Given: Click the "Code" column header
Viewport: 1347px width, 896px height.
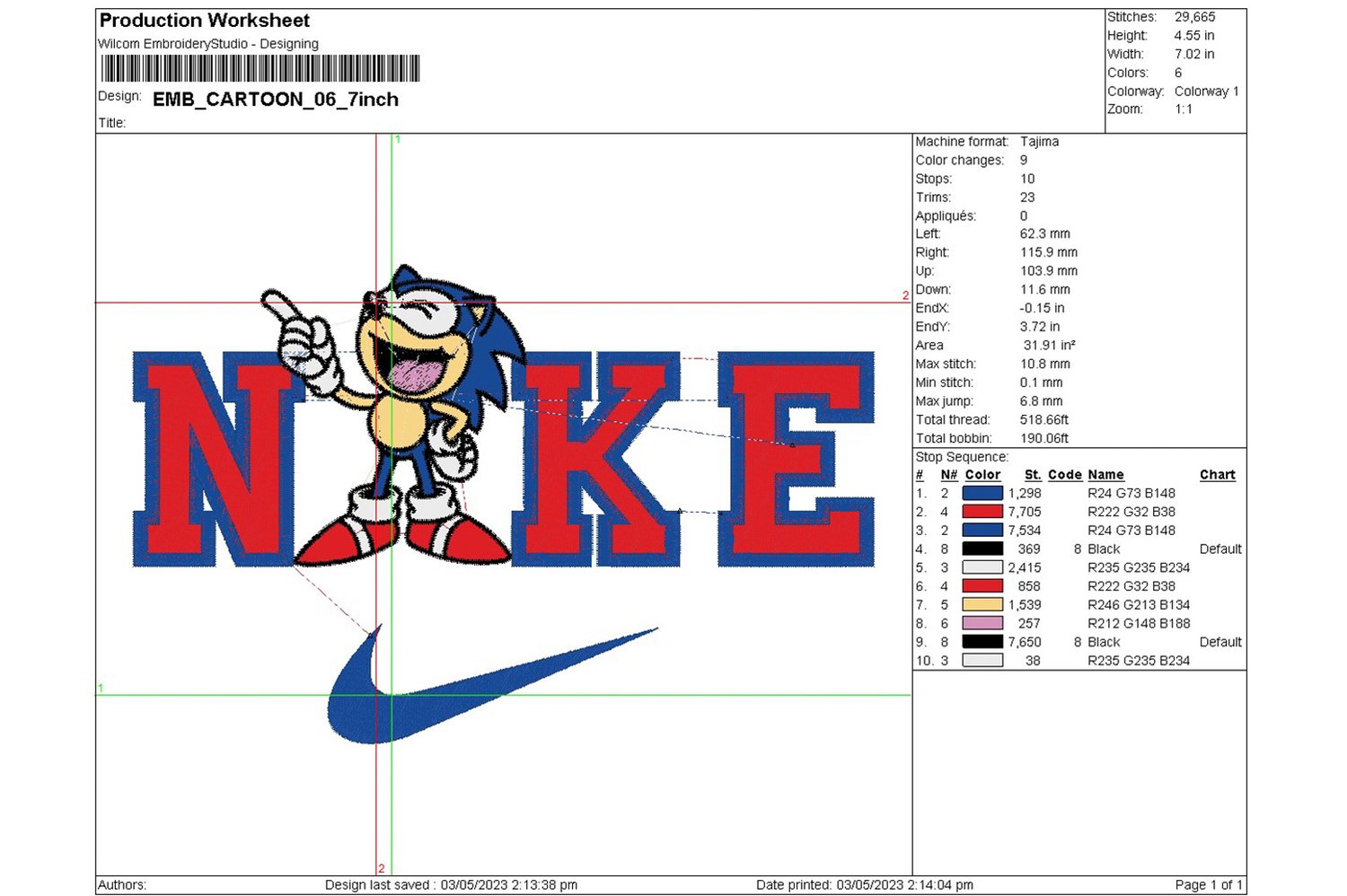Looking at the screenshot, I should [x=1065, y=475].
